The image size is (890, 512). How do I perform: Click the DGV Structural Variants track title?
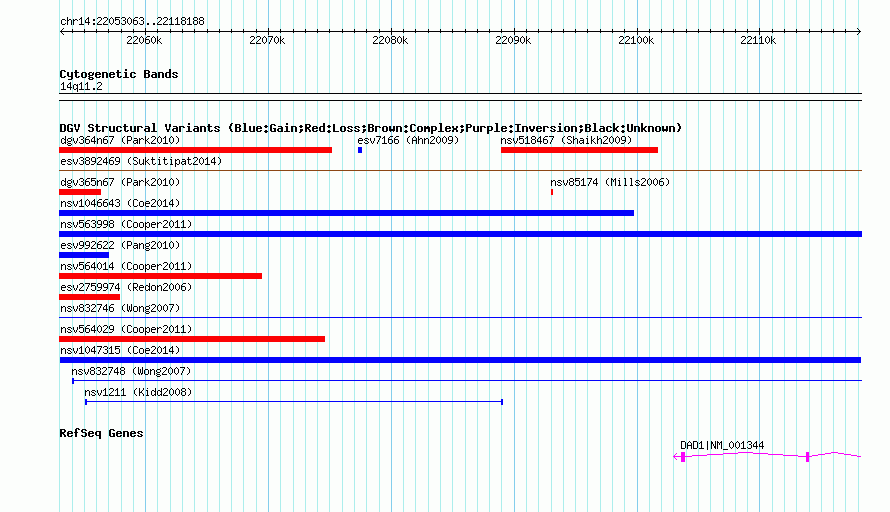pyautogui.click(x=371, y=128)
